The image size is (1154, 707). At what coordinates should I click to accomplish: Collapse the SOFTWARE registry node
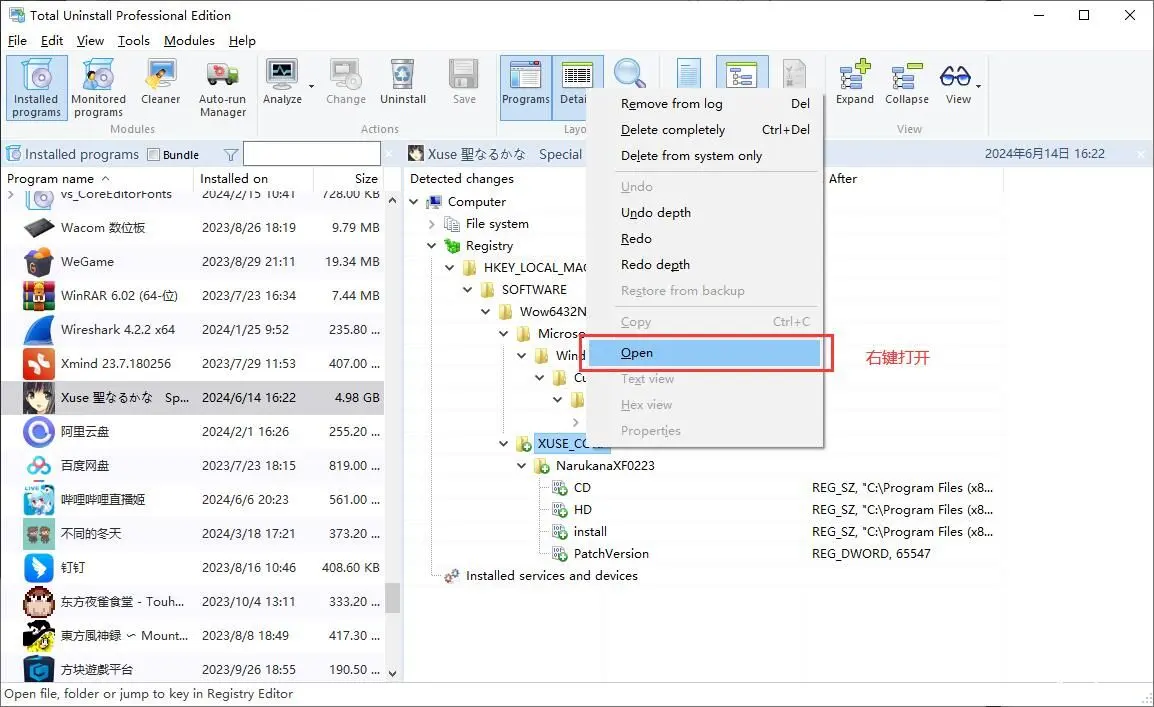point(468,290)
